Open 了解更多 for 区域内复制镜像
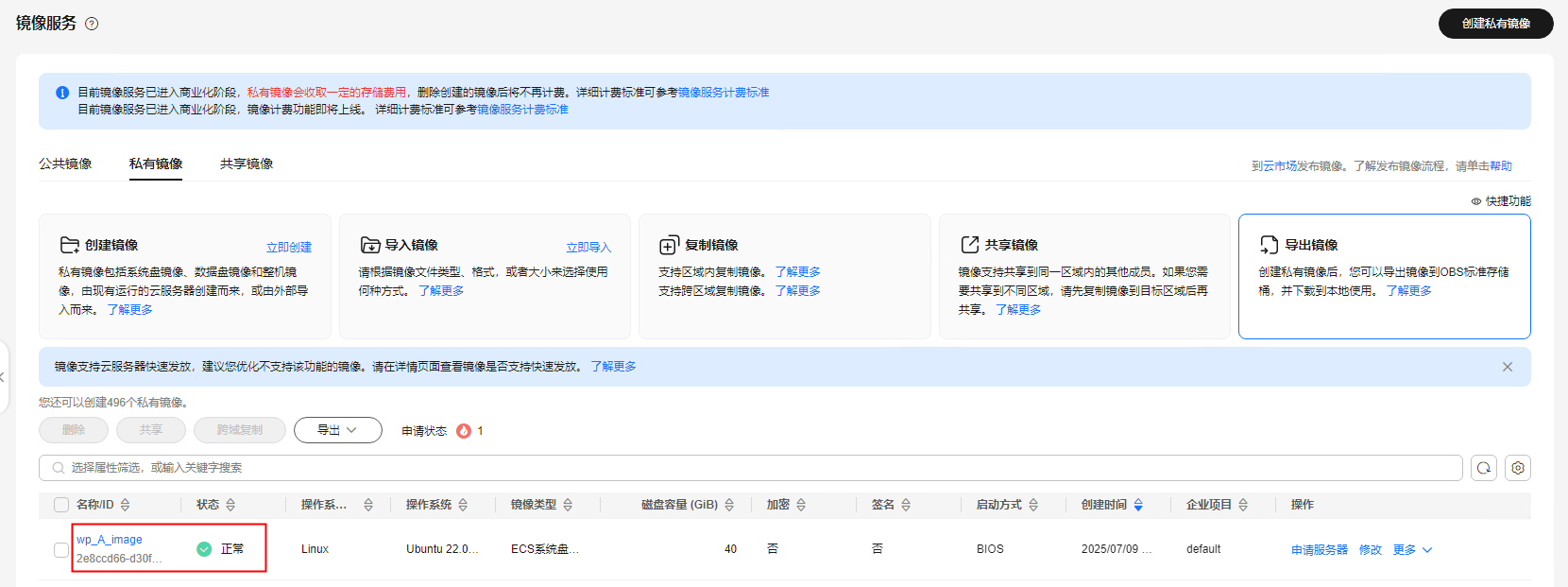 tap(797, 272)
